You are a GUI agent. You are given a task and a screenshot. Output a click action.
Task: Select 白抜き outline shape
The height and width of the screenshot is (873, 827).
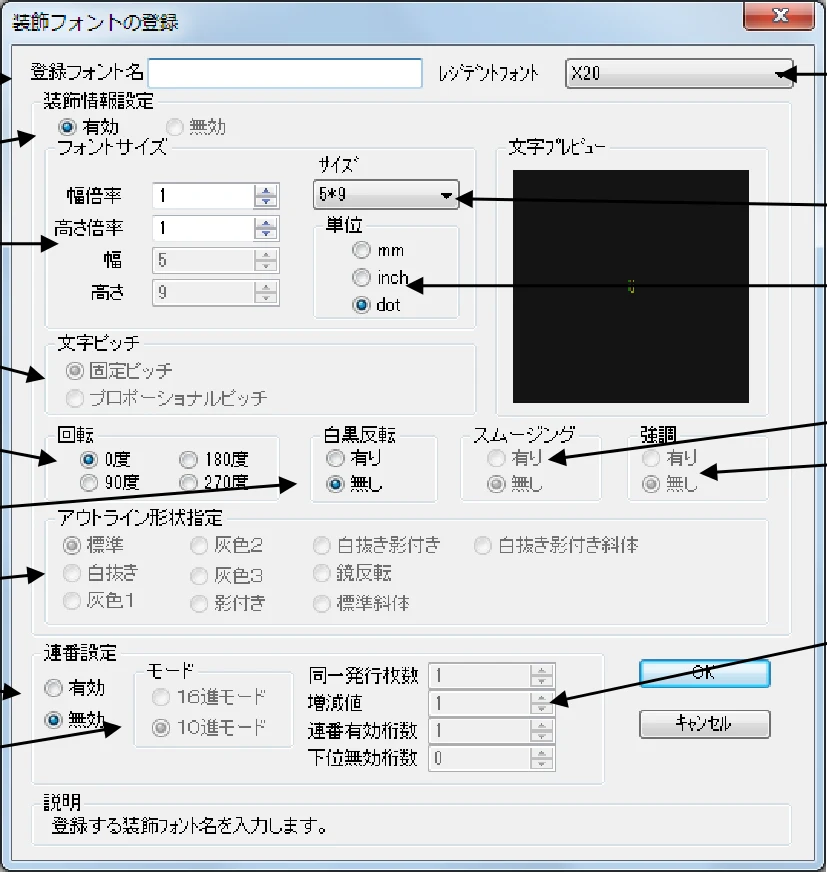(x=71, y=573)
